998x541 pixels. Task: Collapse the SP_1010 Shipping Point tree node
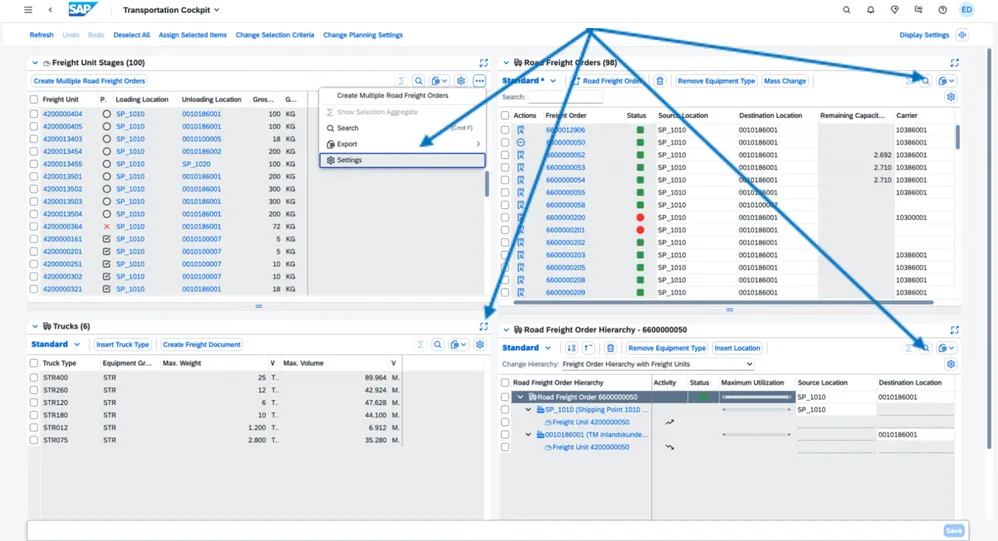(x=528, y=409)
